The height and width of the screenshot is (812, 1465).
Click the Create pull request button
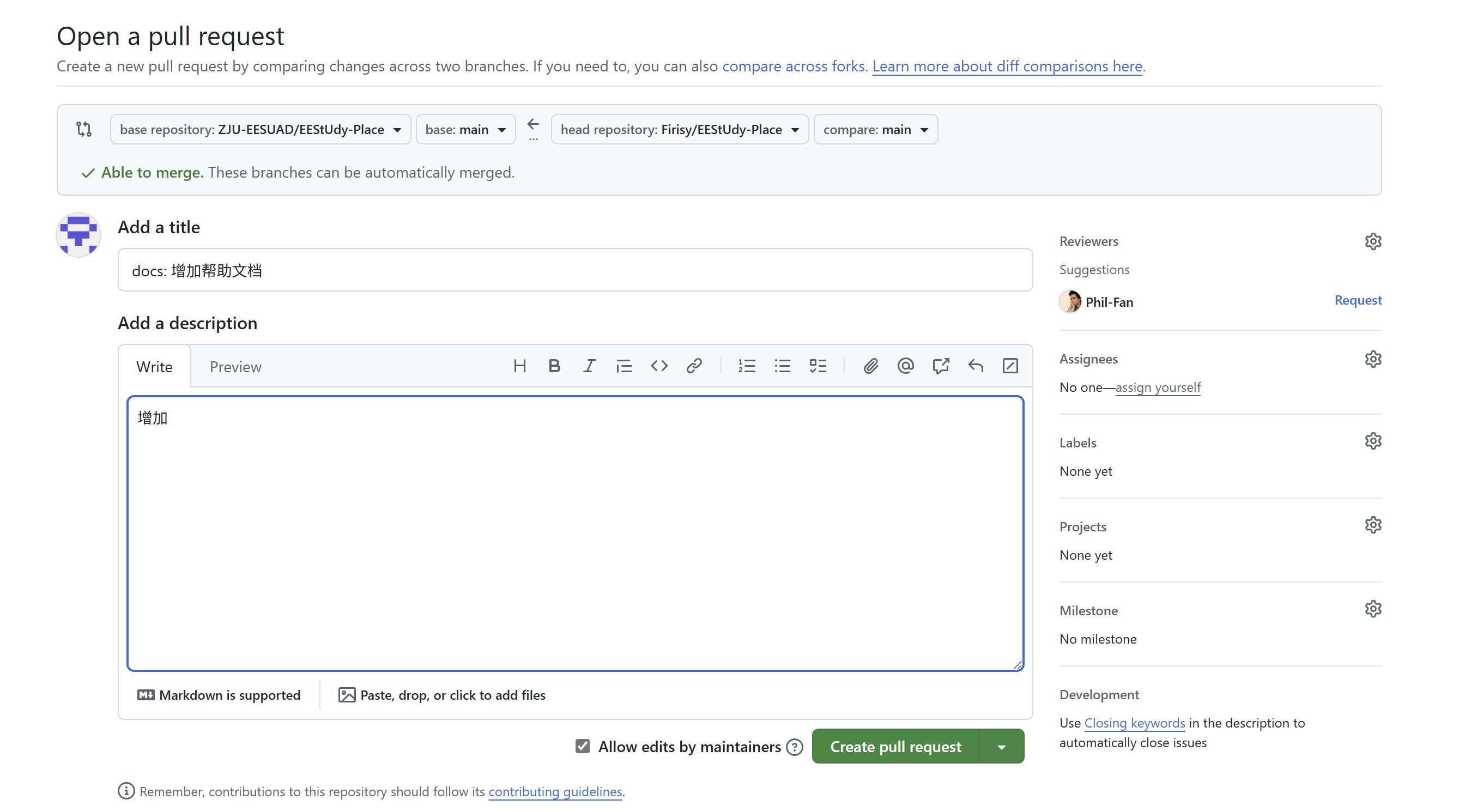click(x=895, y=747)
